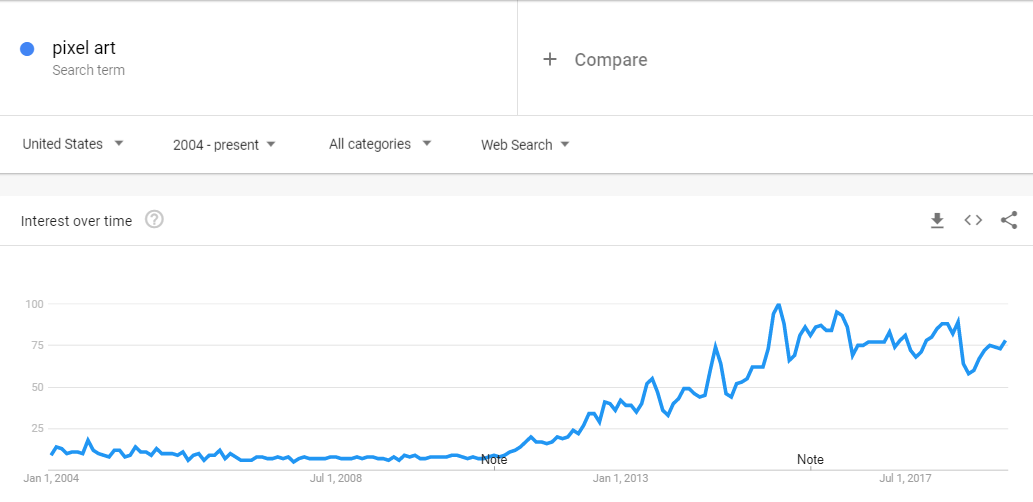The width and height of the screenshot is (1033, 502).
Task: Click the Interest over time heading
Action: 76,221
